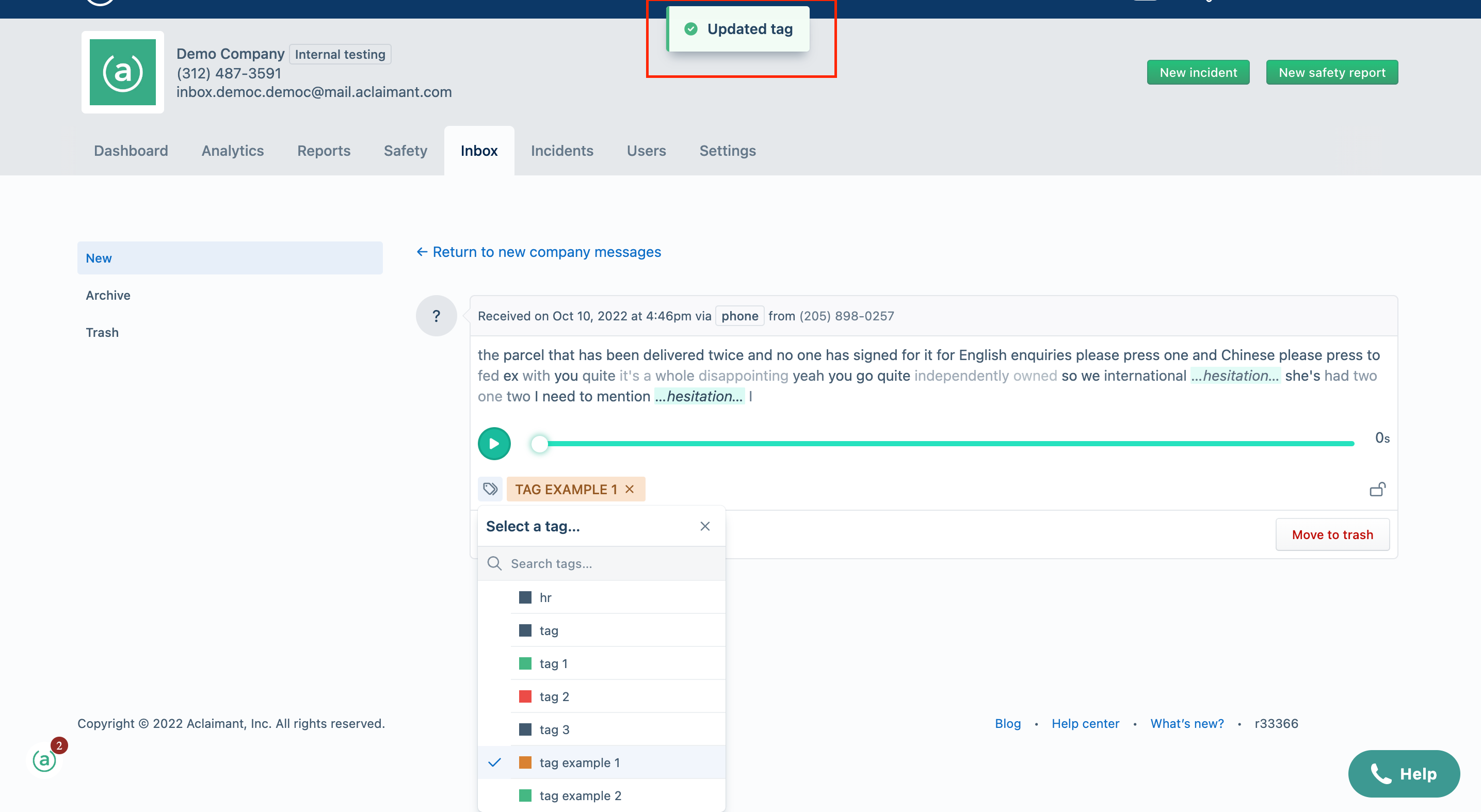Click the New incident button
The width and height of the screenshot is (1481, 812).
click(x=1198, y=72)
